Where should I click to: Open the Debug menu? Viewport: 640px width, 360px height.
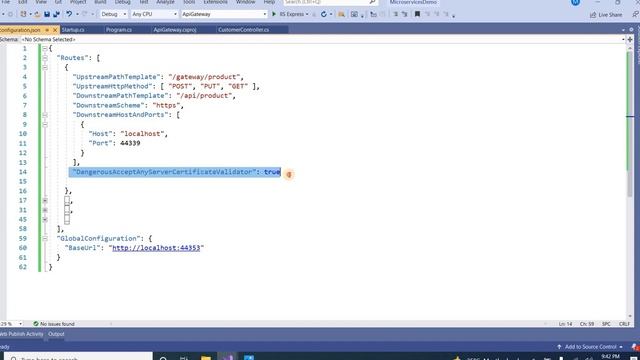(x=122, y=2)
